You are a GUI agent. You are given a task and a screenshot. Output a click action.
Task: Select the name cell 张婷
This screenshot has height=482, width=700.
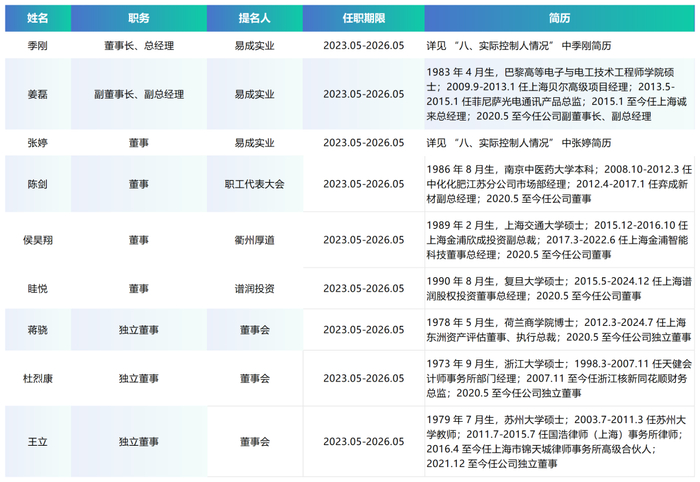click(x=38, y=143)
